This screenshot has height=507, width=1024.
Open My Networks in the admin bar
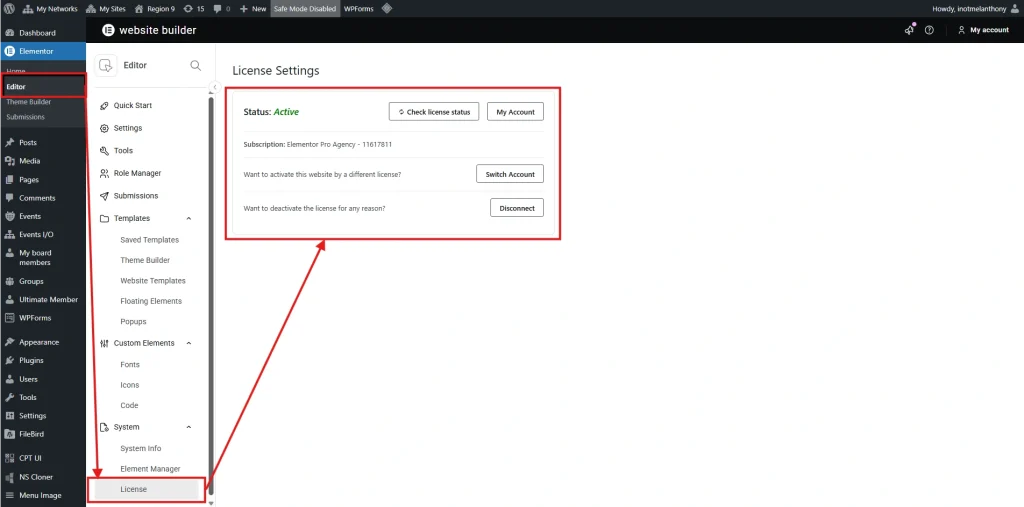[x=50, y=9]
